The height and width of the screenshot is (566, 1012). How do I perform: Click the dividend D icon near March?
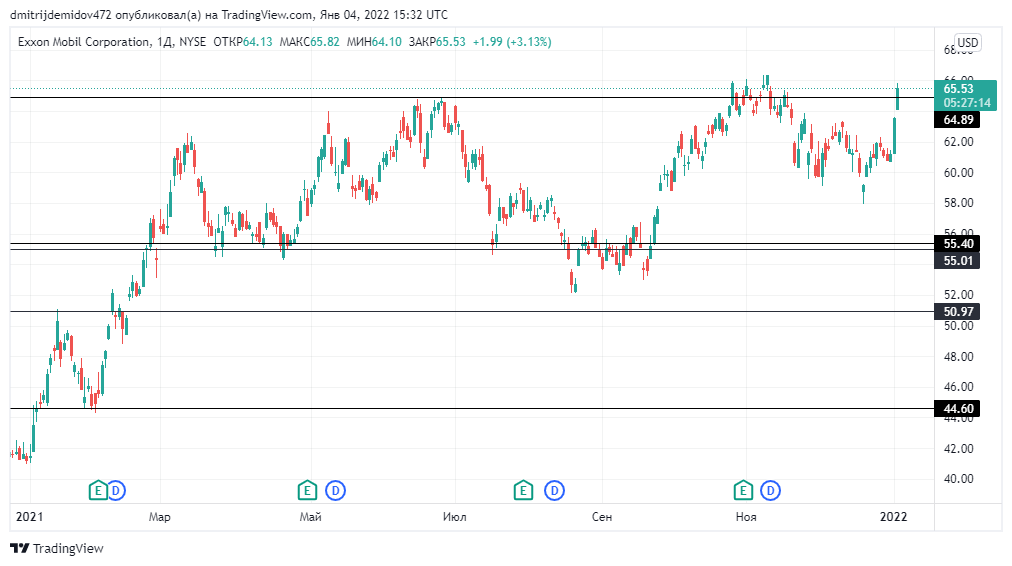click(x=116, y=490)
